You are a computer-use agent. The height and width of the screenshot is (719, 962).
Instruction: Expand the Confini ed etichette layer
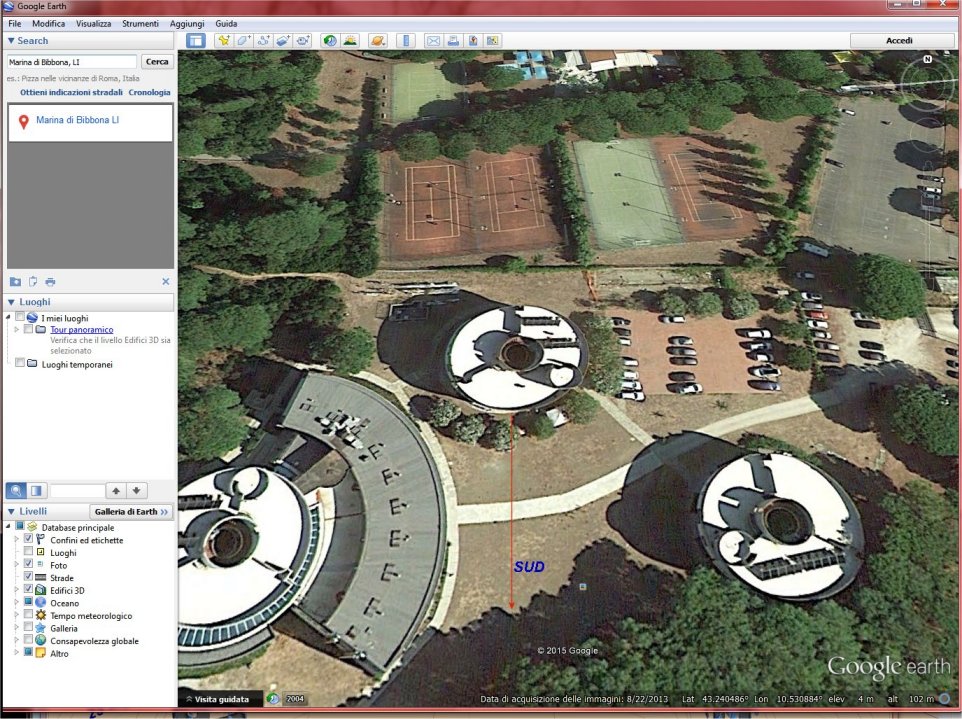[16, 539]
